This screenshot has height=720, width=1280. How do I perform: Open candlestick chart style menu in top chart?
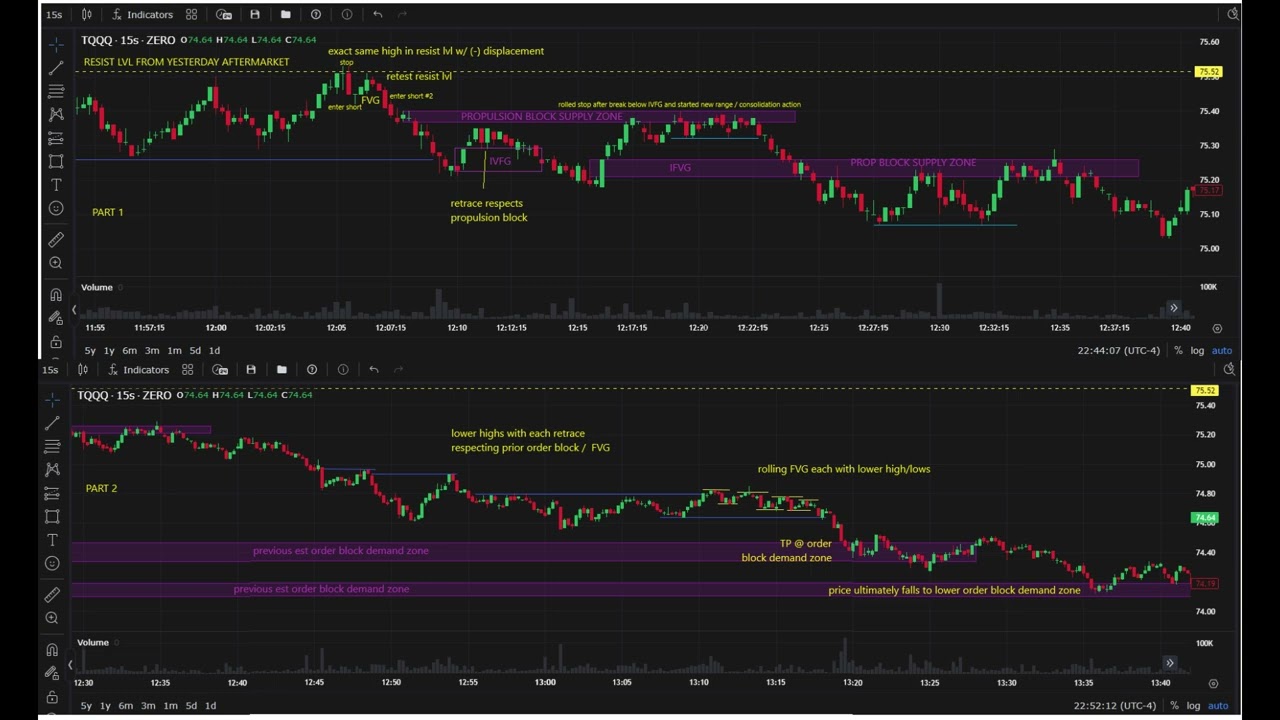click(x=87, y=14)
